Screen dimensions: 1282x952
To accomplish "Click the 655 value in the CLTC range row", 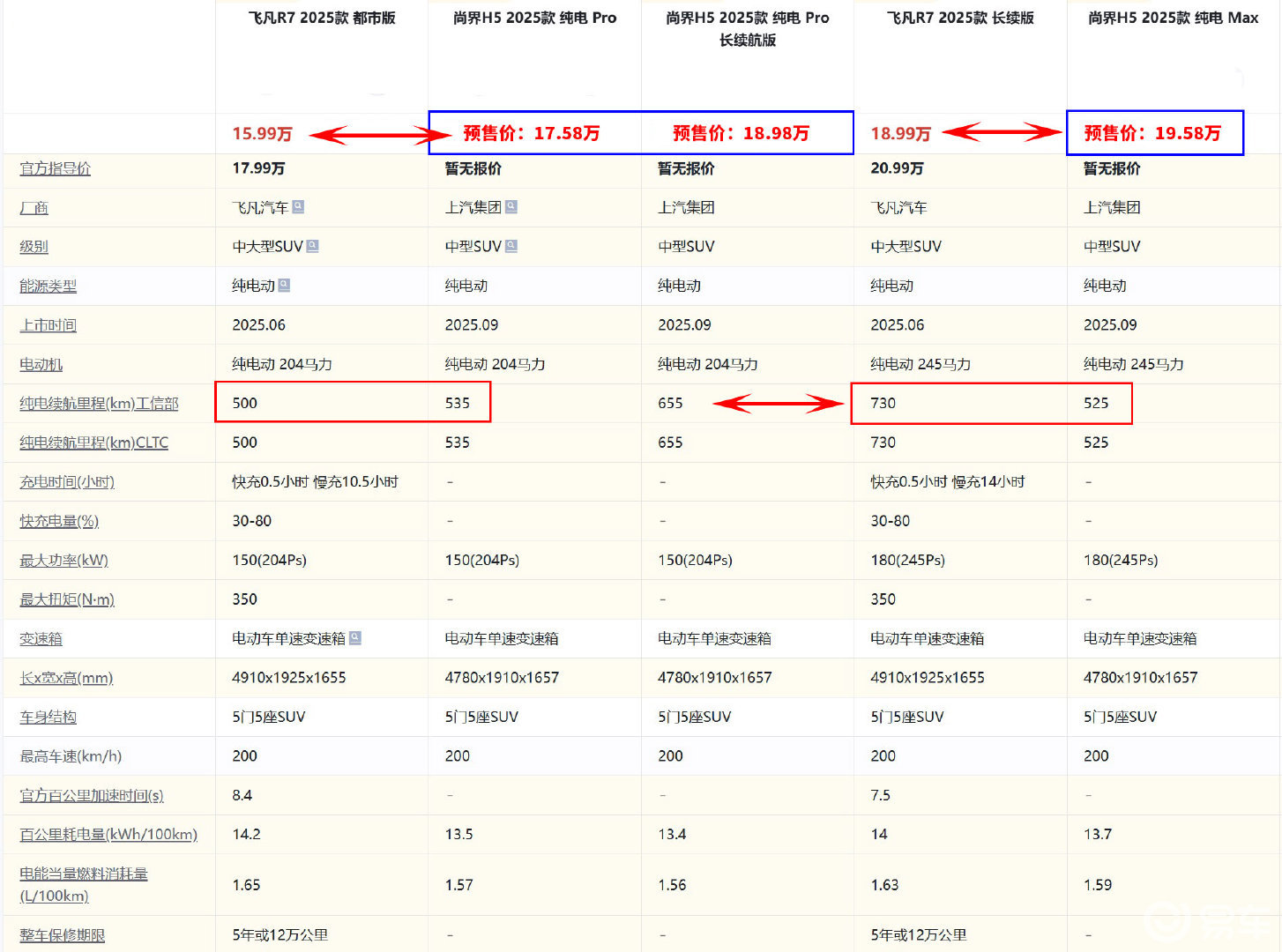I will tap(670, 443).
